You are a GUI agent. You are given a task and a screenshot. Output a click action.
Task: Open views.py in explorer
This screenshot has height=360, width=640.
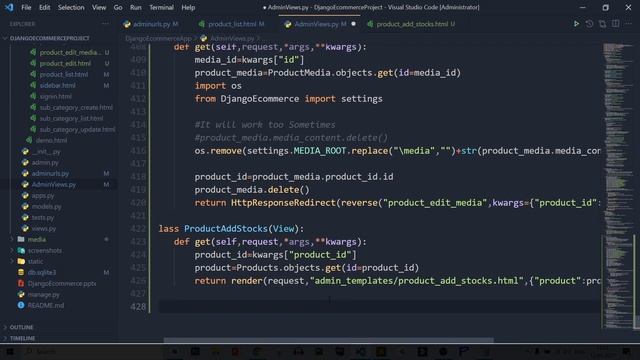point(44,229)
